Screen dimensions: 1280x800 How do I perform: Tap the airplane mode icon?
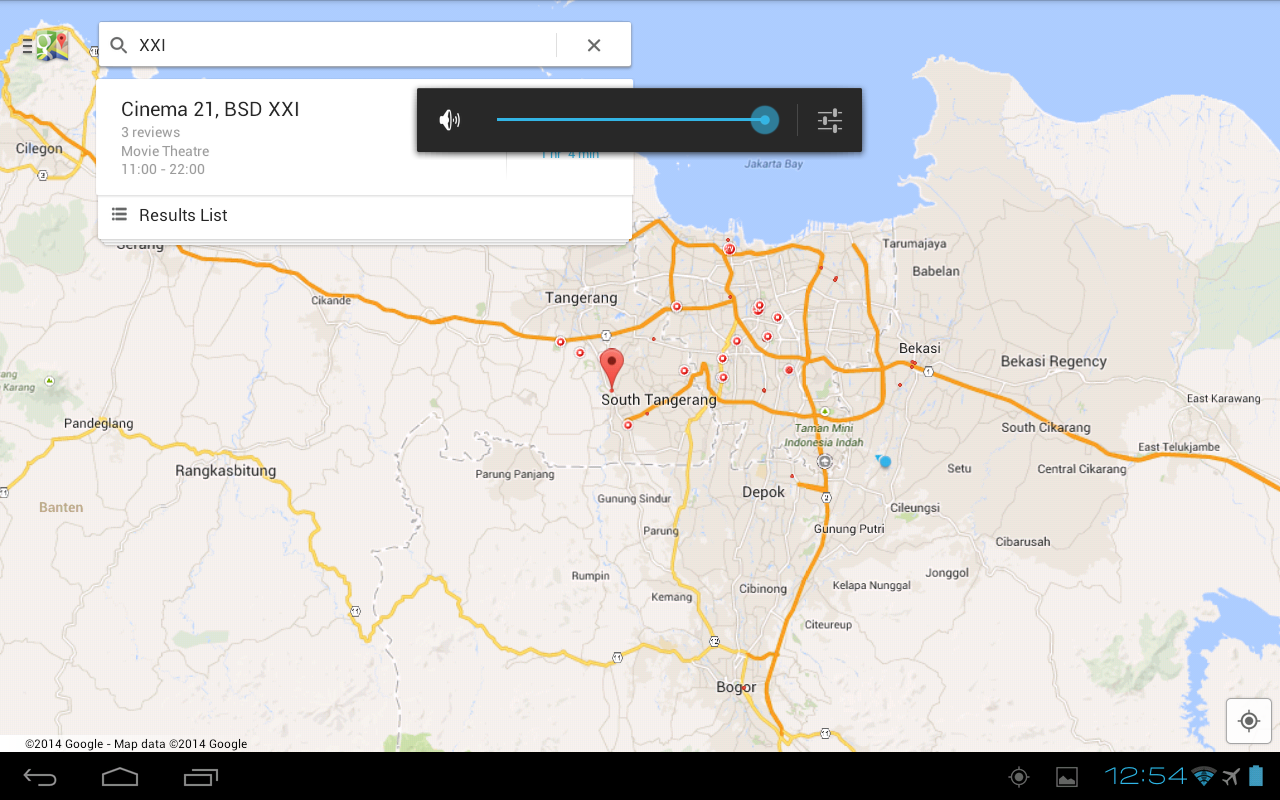point(1231,776)
